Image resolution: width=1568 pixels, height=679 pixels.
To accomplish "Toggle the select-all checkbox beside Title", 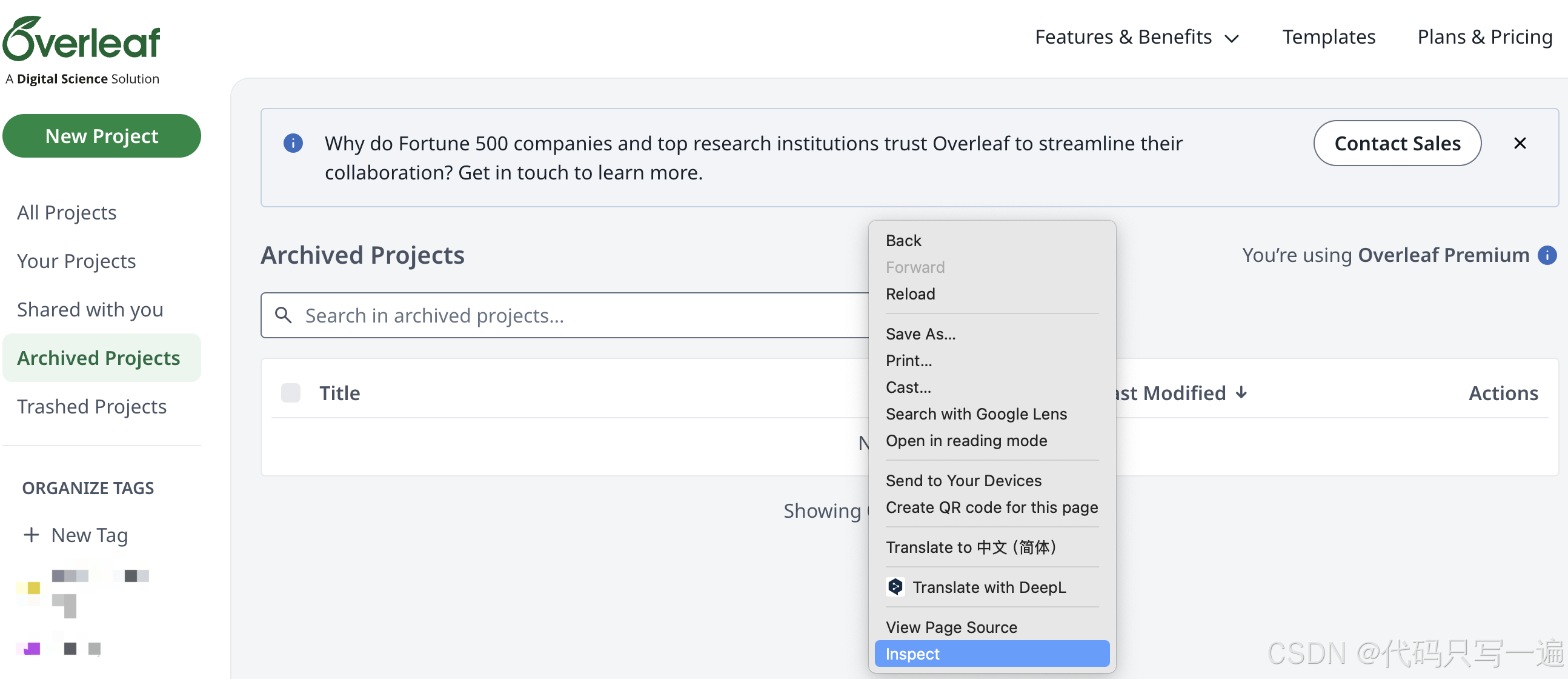I will [290, 393].
